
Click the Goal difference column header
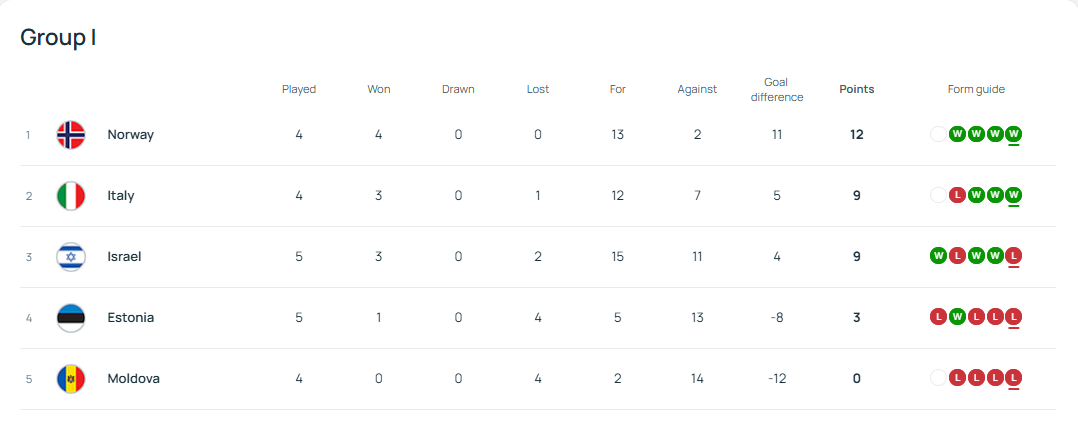[x=776, y=89]
